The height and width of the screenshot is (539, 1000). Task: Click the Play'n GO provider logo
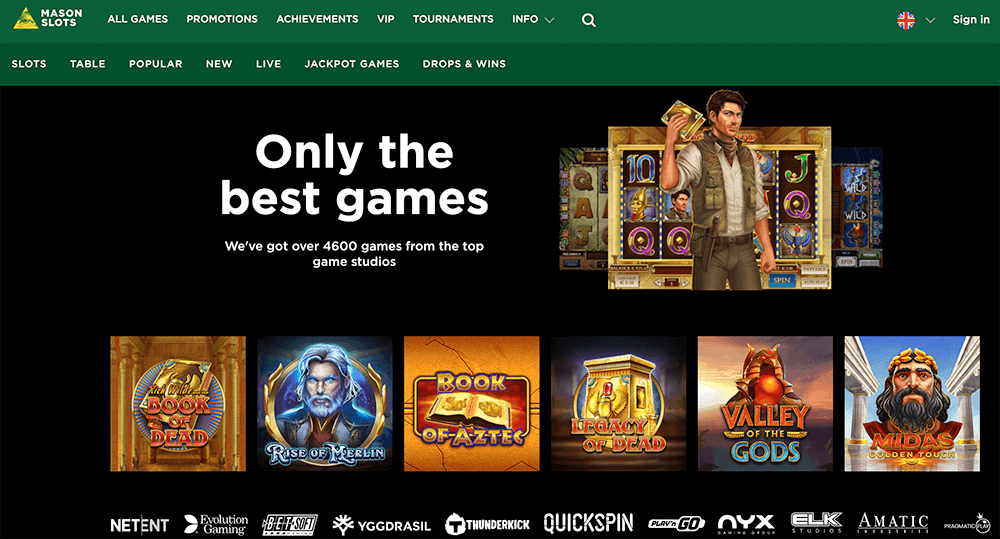click(x=676, y=524)
